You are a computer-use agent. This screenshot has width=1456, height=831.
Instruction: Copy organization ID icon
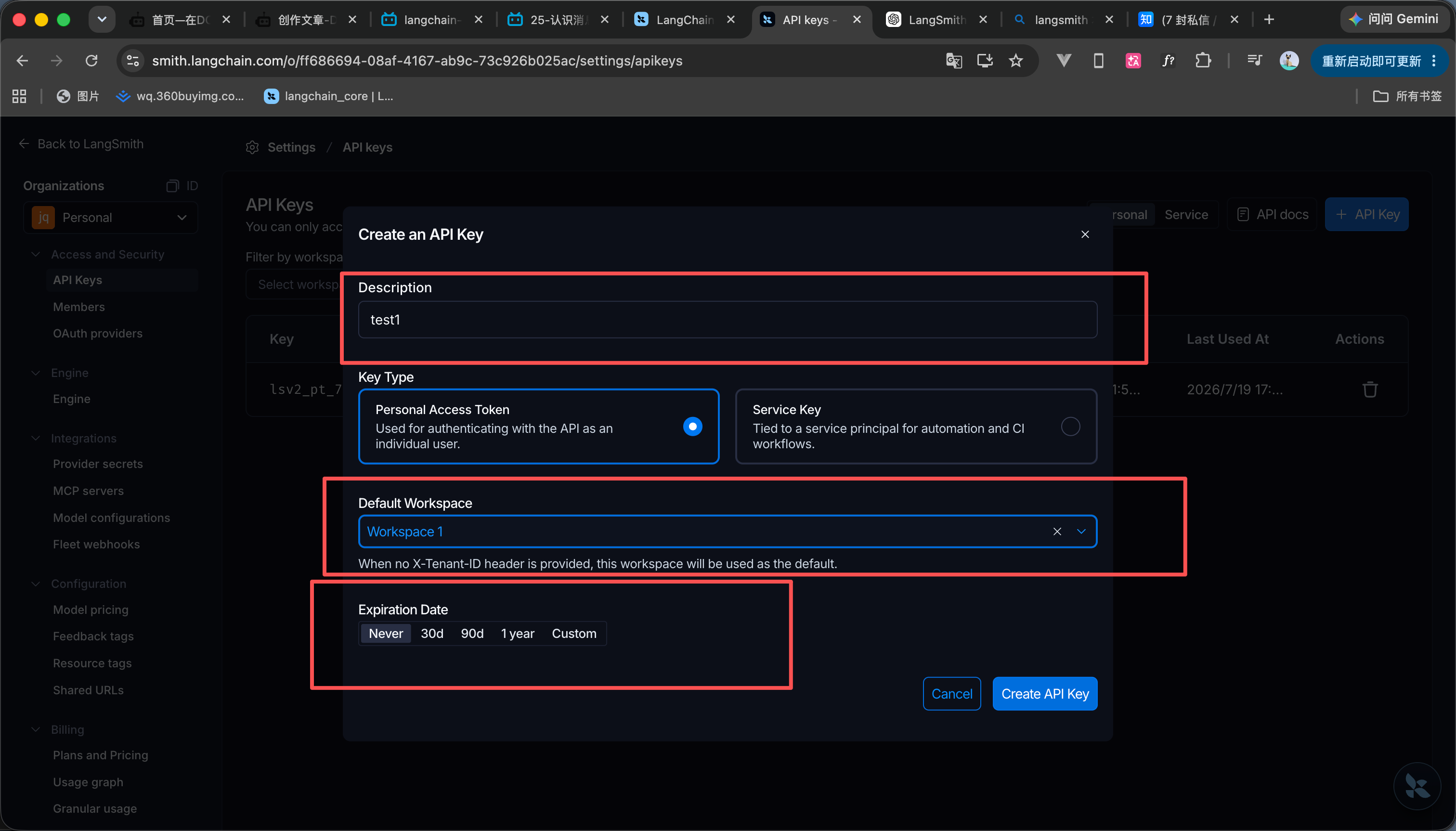click(172, 186)
